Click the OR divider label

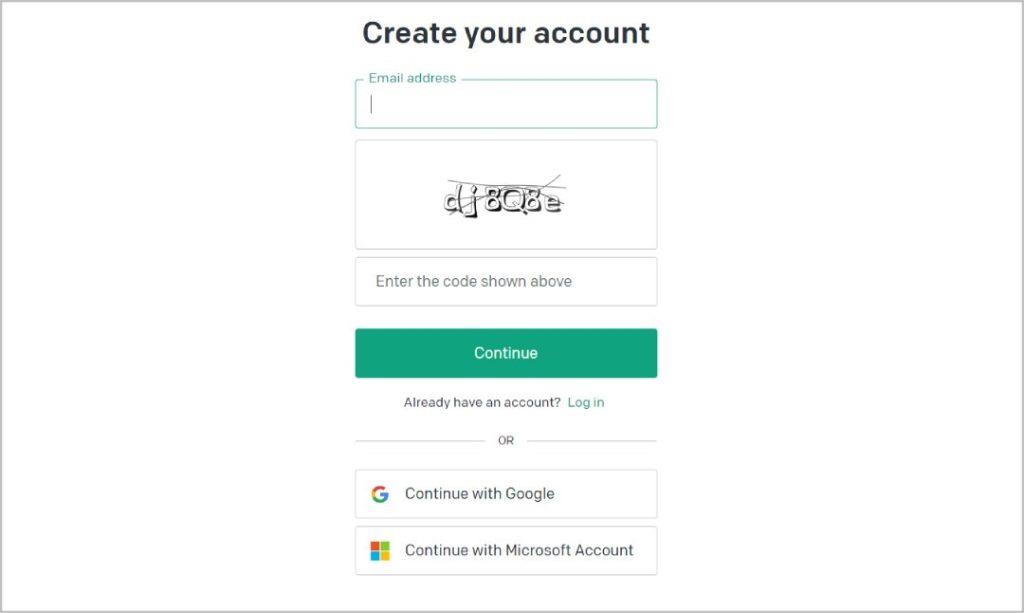coord(506,441)
